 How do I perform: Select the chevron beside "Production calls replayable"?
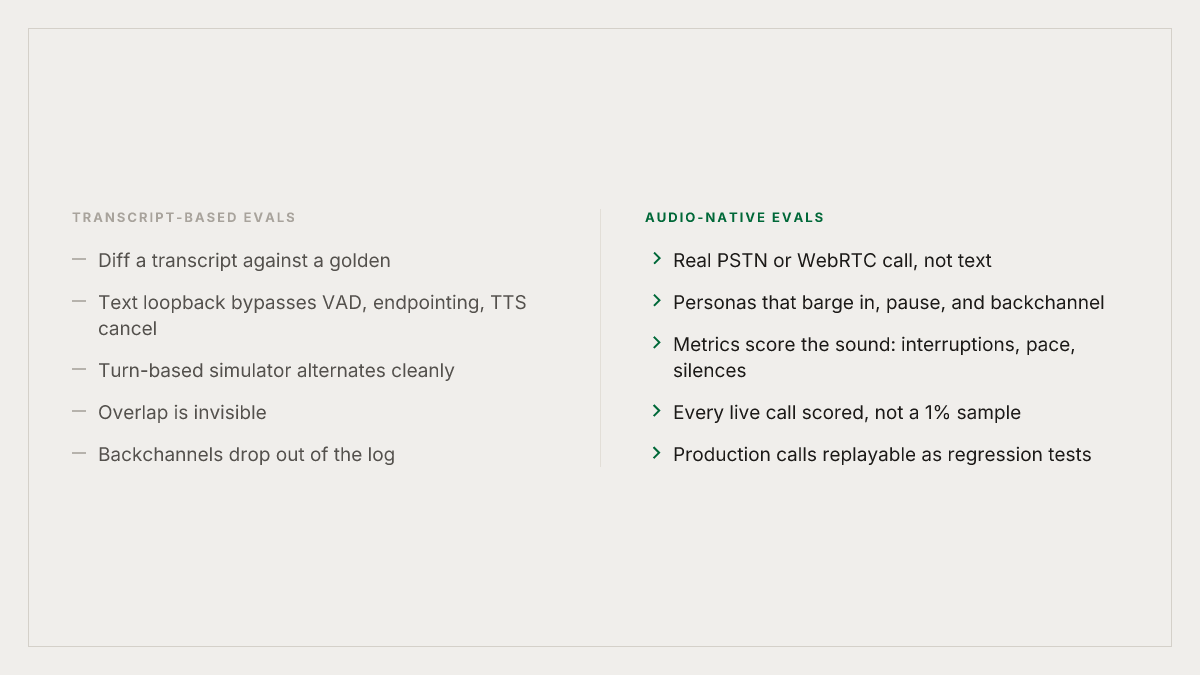pos(657,453)
